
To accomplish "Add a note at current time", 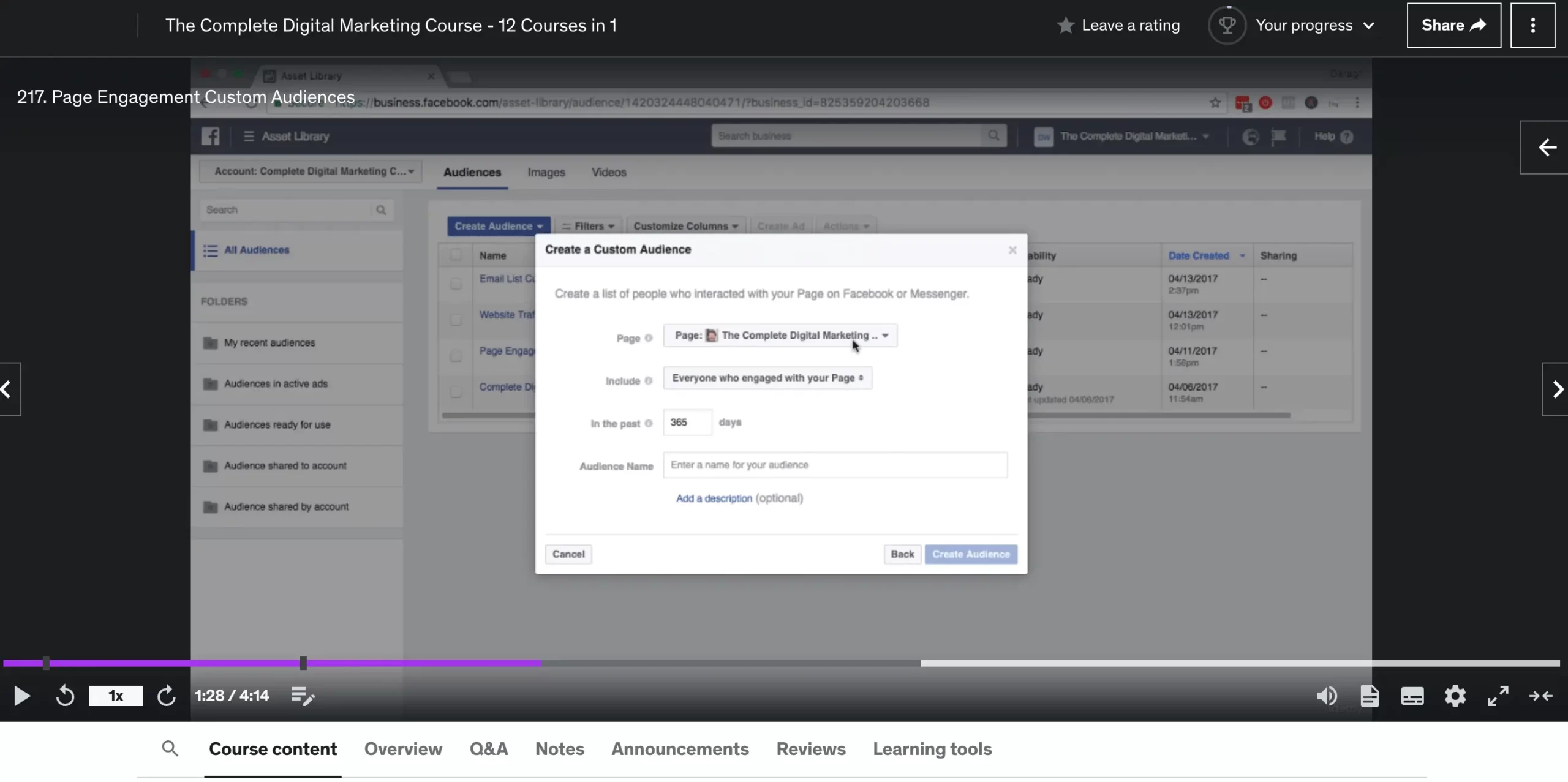I will 302,696.
